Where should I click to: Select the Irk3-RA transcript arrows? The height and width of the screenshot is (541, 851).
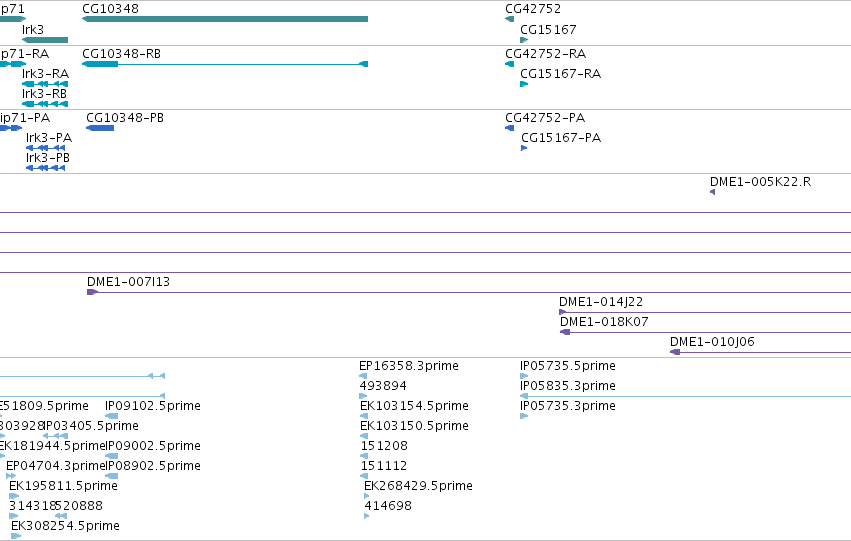(x=45, y=84)
